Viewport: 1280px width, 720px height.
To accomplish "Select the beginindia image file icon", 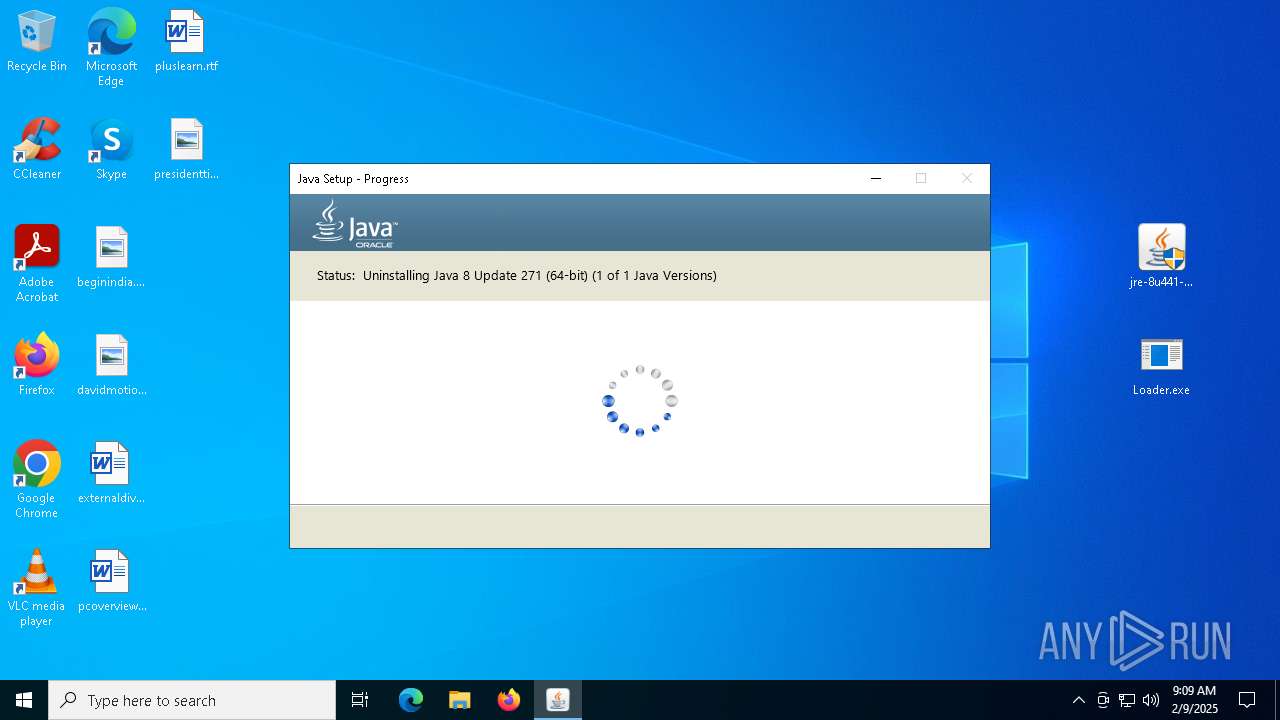I will pos(111,257).
